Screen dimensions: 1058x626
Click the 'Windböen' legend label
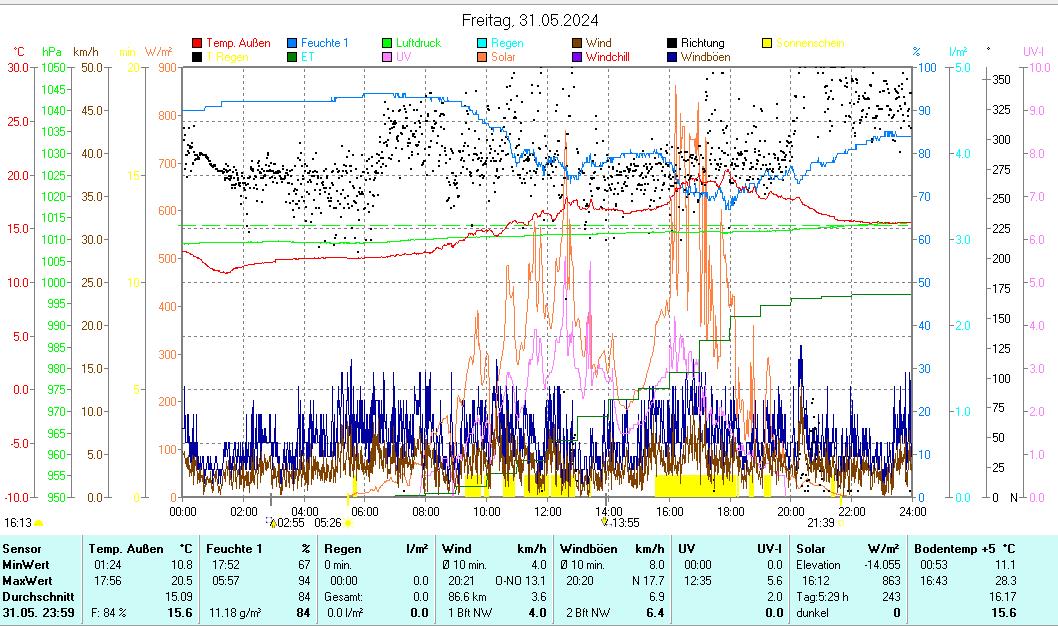[x=705, y=57]
